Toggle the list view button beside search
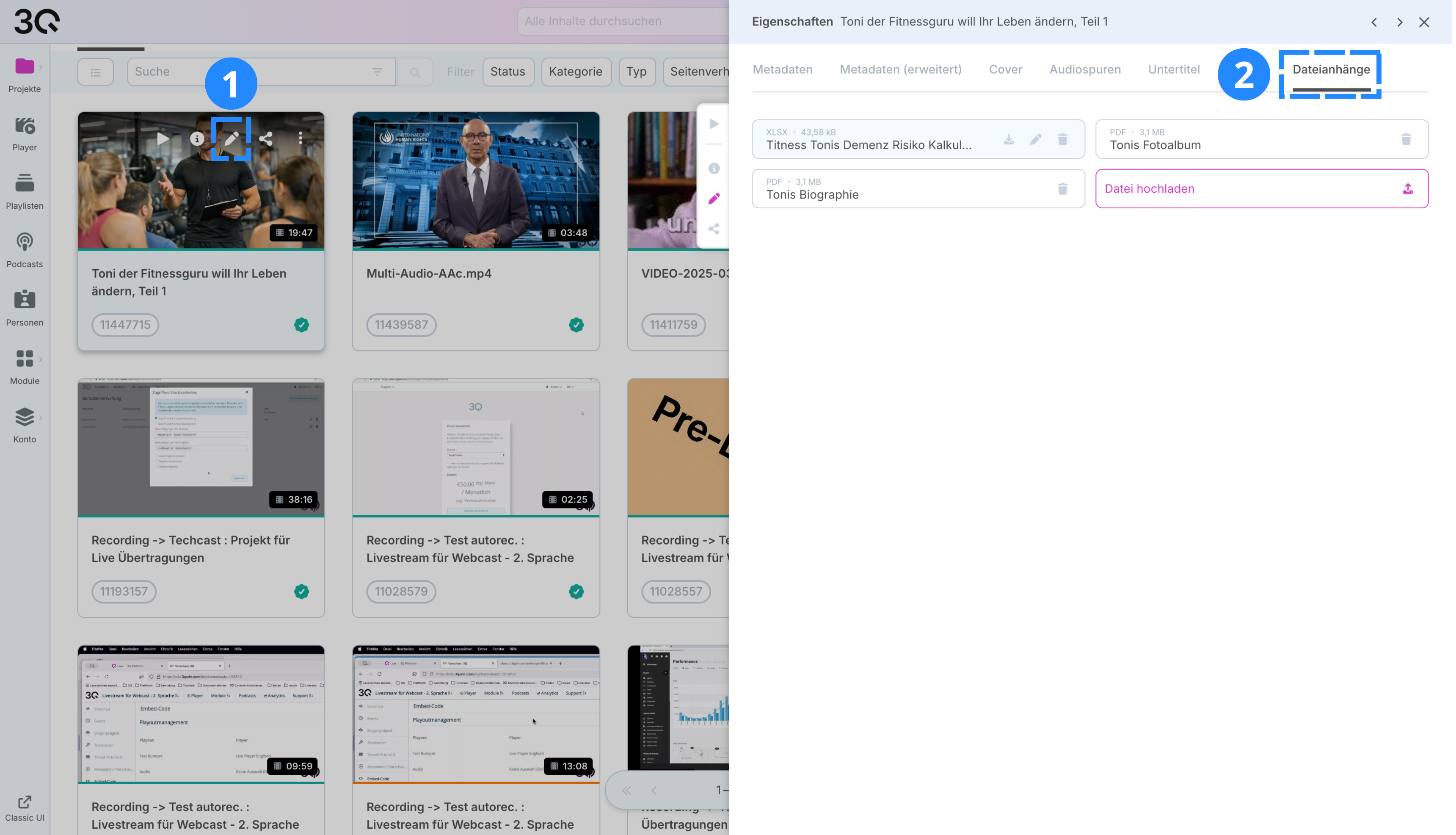 coord(96,72)
